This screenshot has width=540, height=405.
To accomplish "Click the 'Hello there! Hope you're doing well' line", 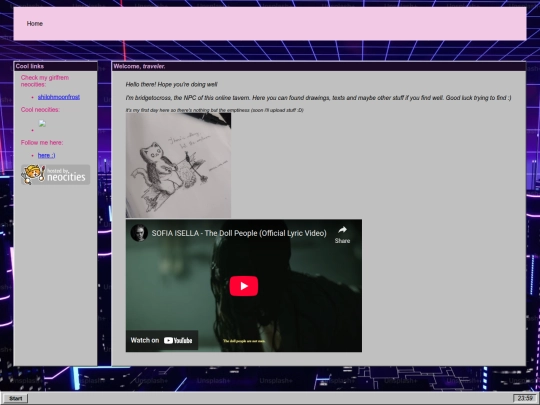I will (172, 84).
